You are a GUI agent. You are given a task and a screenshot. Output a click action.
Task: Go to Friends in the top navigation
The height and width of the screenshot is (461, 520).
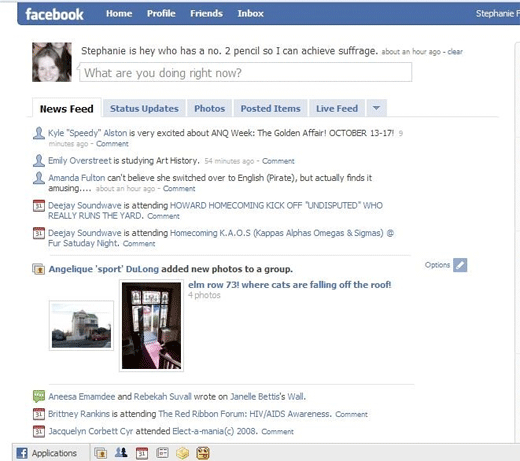(206, 13)
